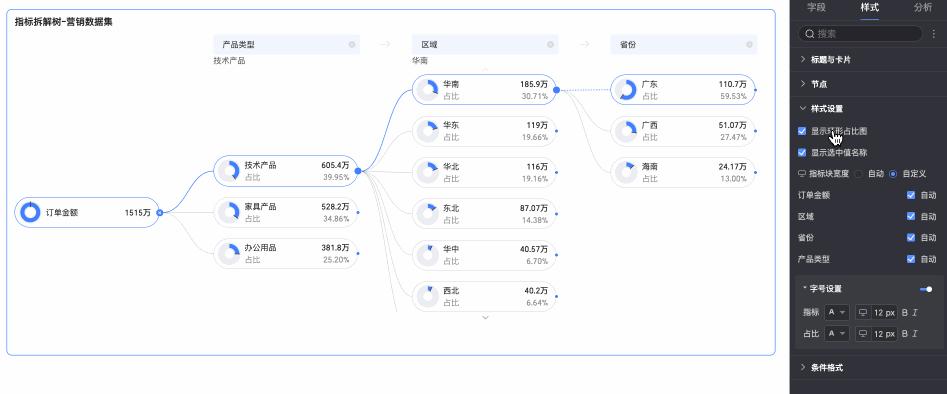This screenshot has height=394, width=947.
Task: Select the 自动 radio for 指标块宽度
Action: 859,174
